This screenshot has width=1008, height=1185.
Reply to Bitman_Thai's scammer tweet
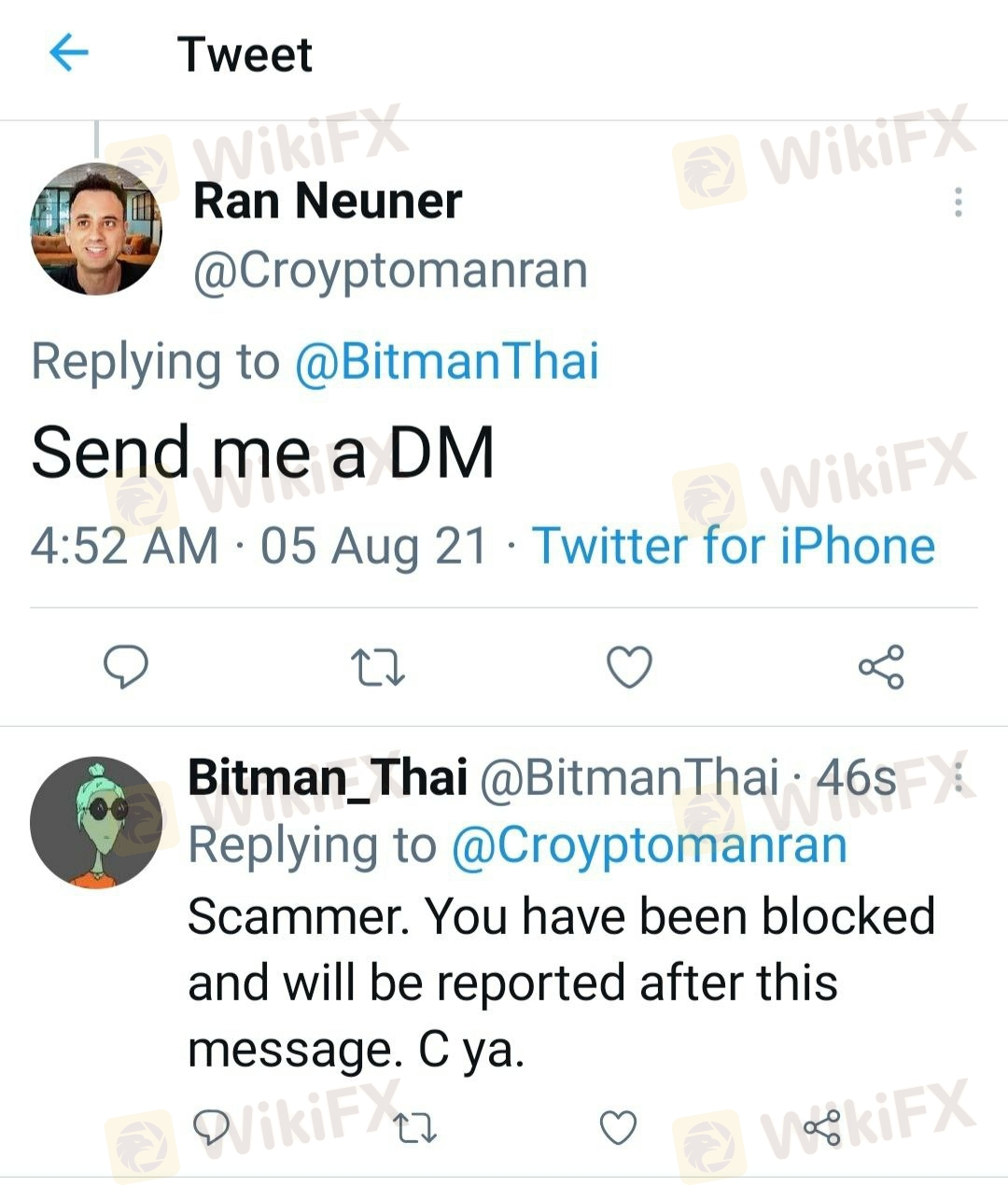click(x=211, y=1127)
